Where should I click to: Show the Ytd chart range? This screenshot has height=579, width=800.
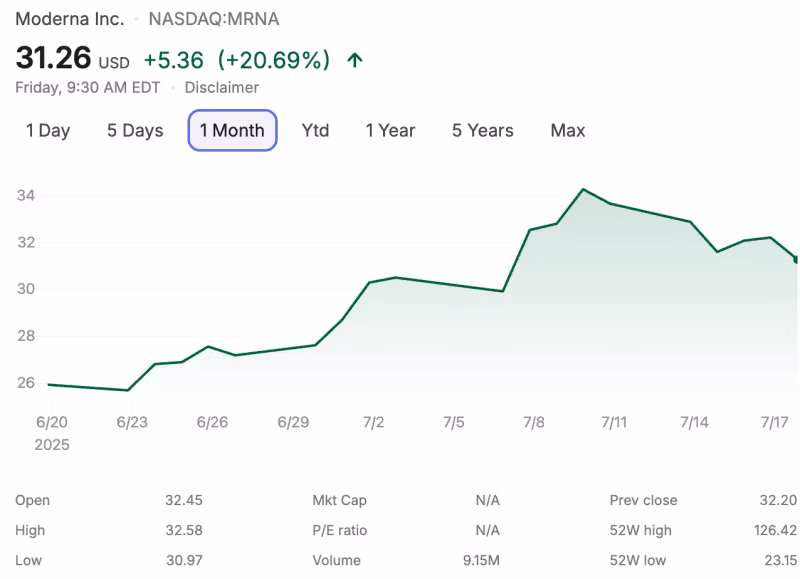(x=315, y=130)
